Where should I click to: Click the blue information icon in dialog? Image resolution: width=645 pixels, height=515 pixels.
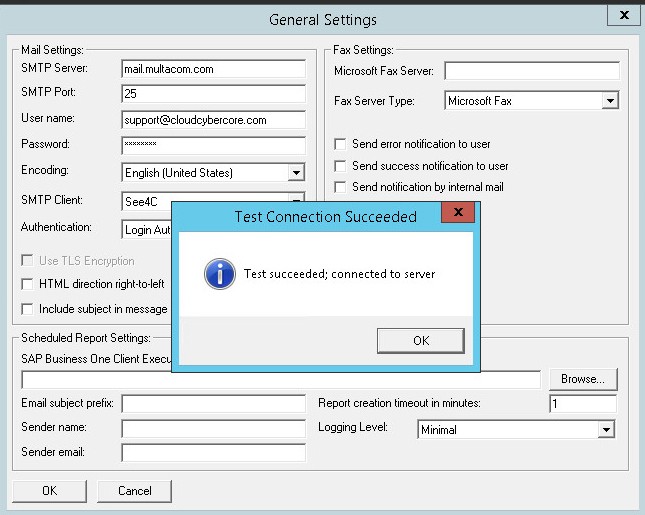tap(219, 273)
